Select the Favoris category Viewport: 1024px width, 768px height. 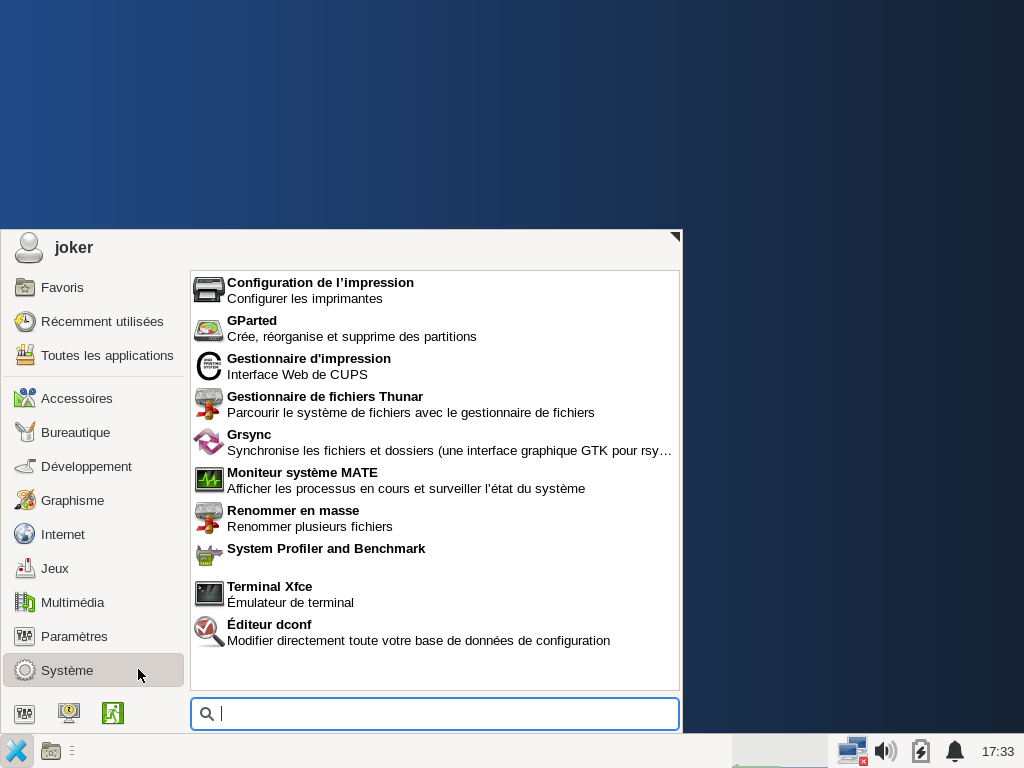point(93,287)
